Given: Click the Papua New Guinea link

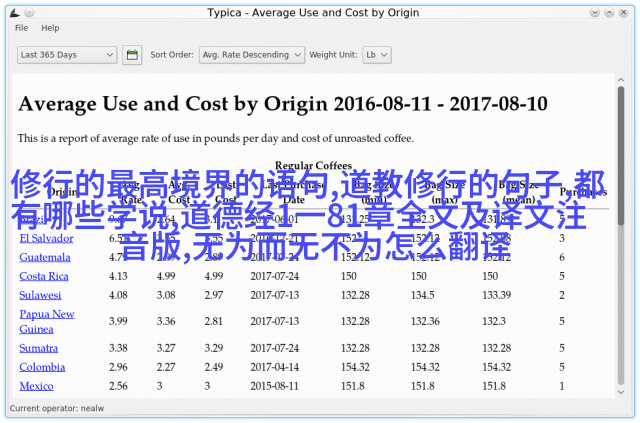Looking at the screenshot, I should (46, 321).
